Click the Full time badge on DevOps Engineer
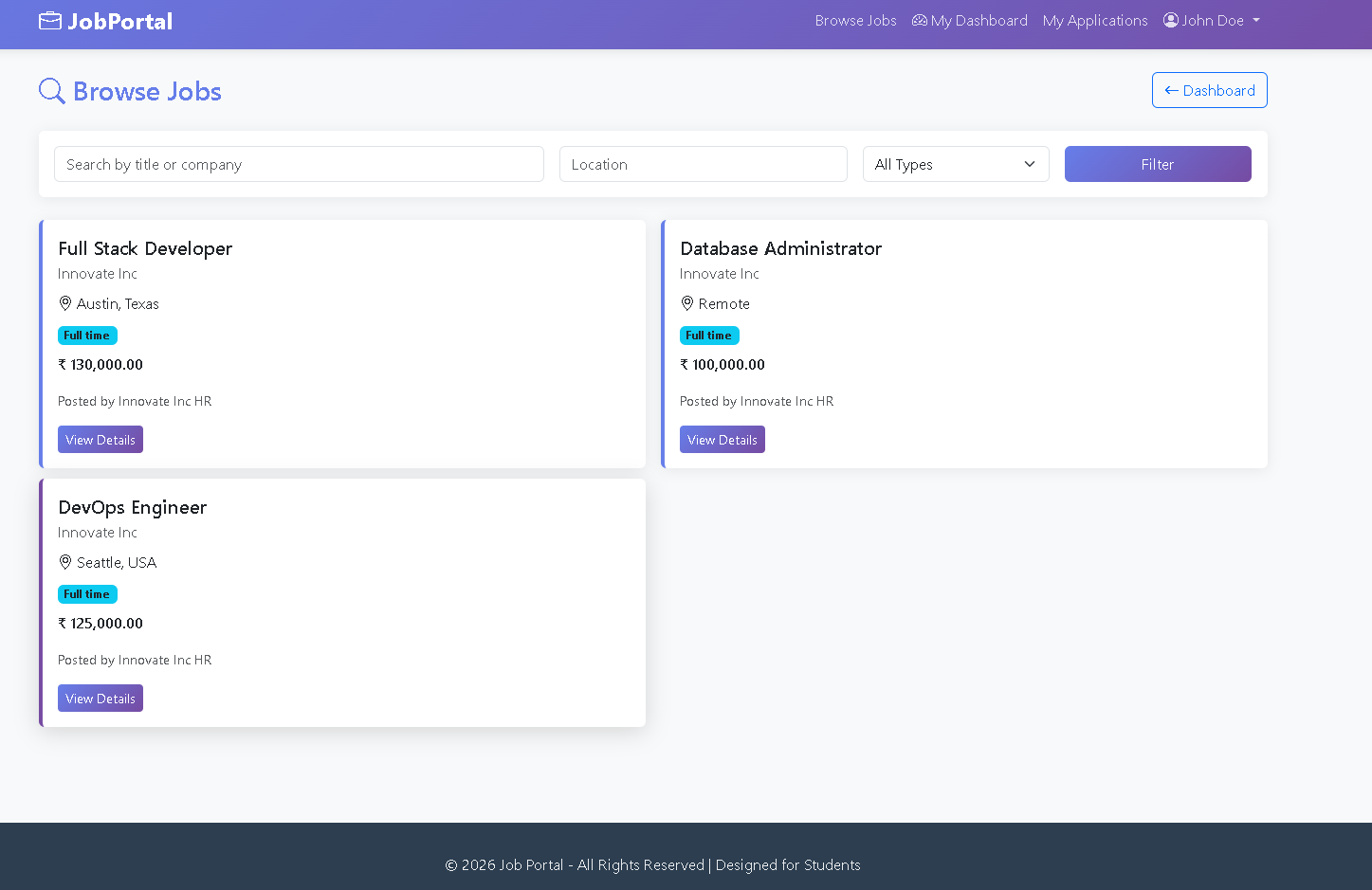 point(87,594)
